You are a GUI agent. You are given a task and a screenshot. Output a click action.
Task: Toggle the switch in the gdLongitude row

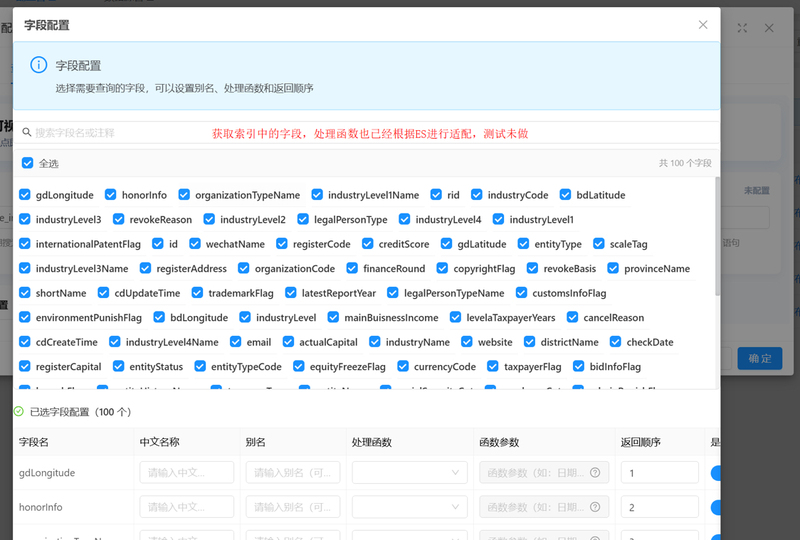click(716, 473)
